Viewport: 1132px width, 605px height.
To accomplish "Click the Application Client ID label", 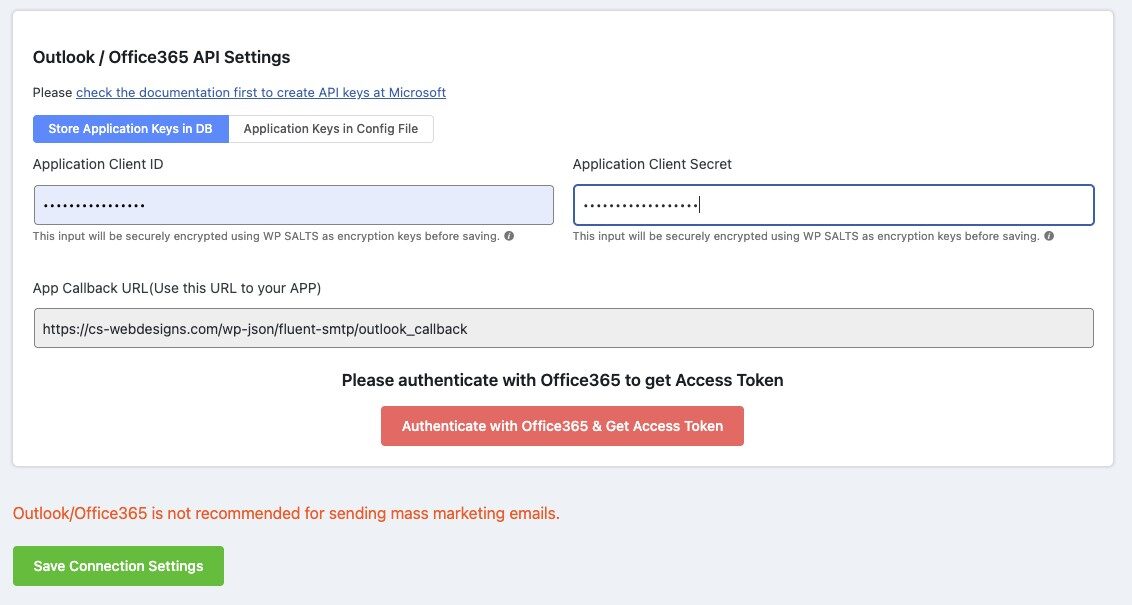I will (x=98, y=164).
